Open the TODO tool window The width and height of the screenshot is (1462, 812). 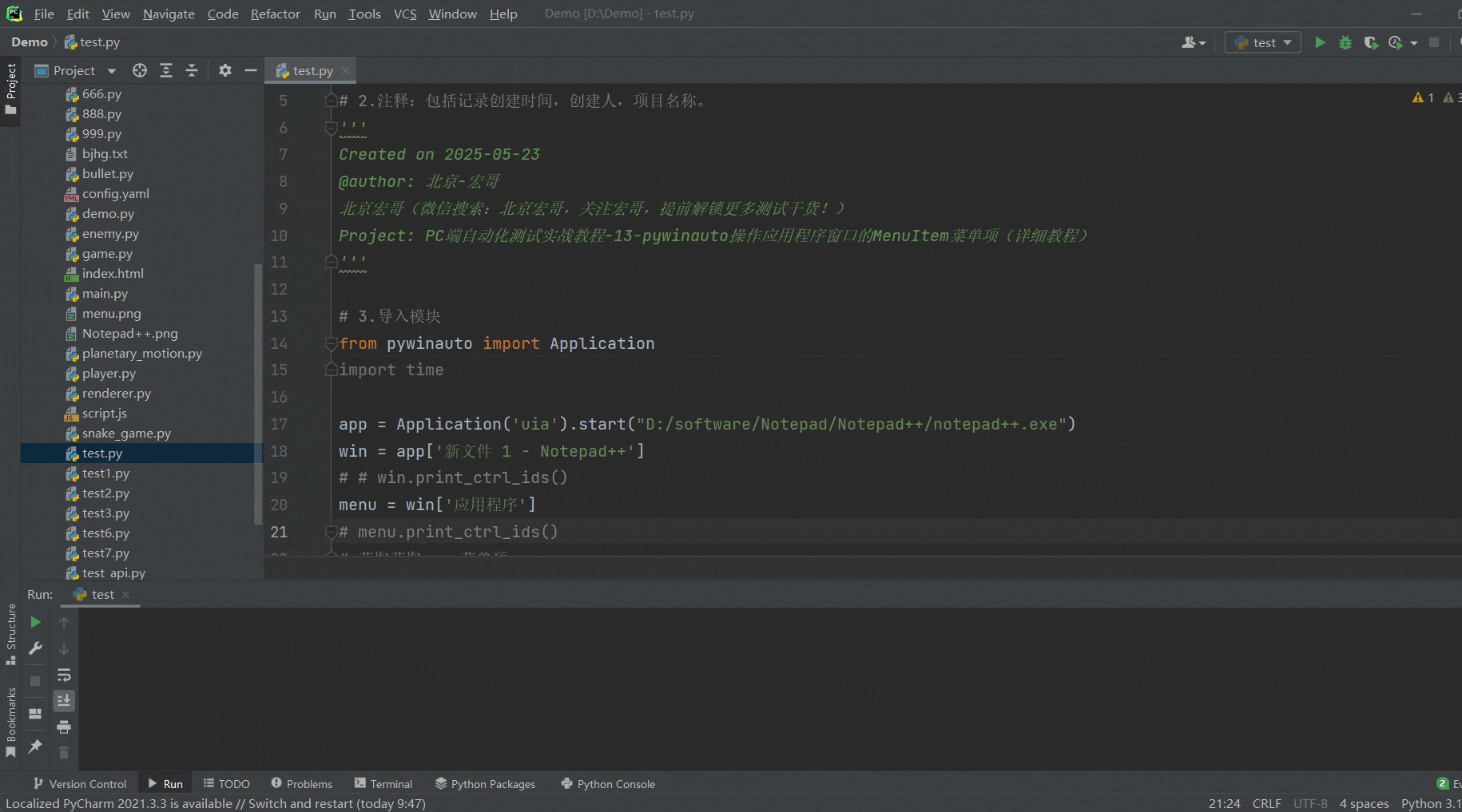point(227,784)
